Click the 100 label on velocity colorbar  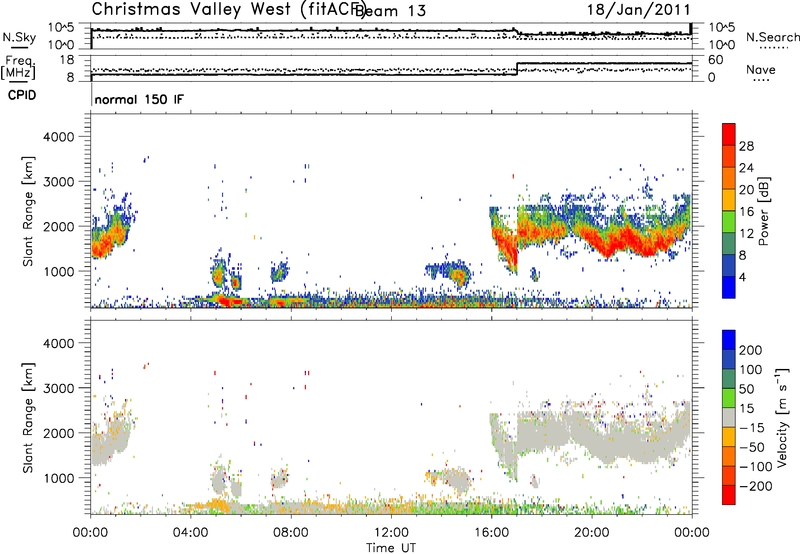pyautogui.click(x=751, y=370)
